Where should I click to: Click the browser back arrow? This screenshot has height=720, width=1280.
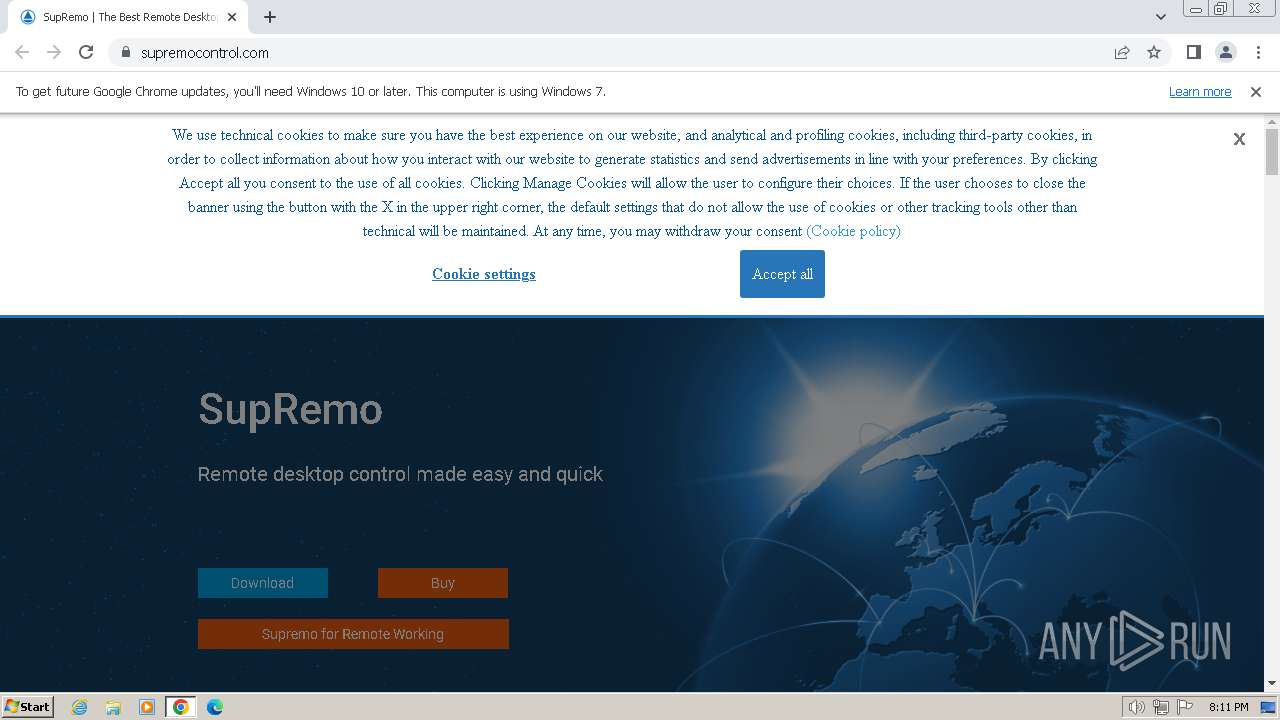[x=22, y=53]
